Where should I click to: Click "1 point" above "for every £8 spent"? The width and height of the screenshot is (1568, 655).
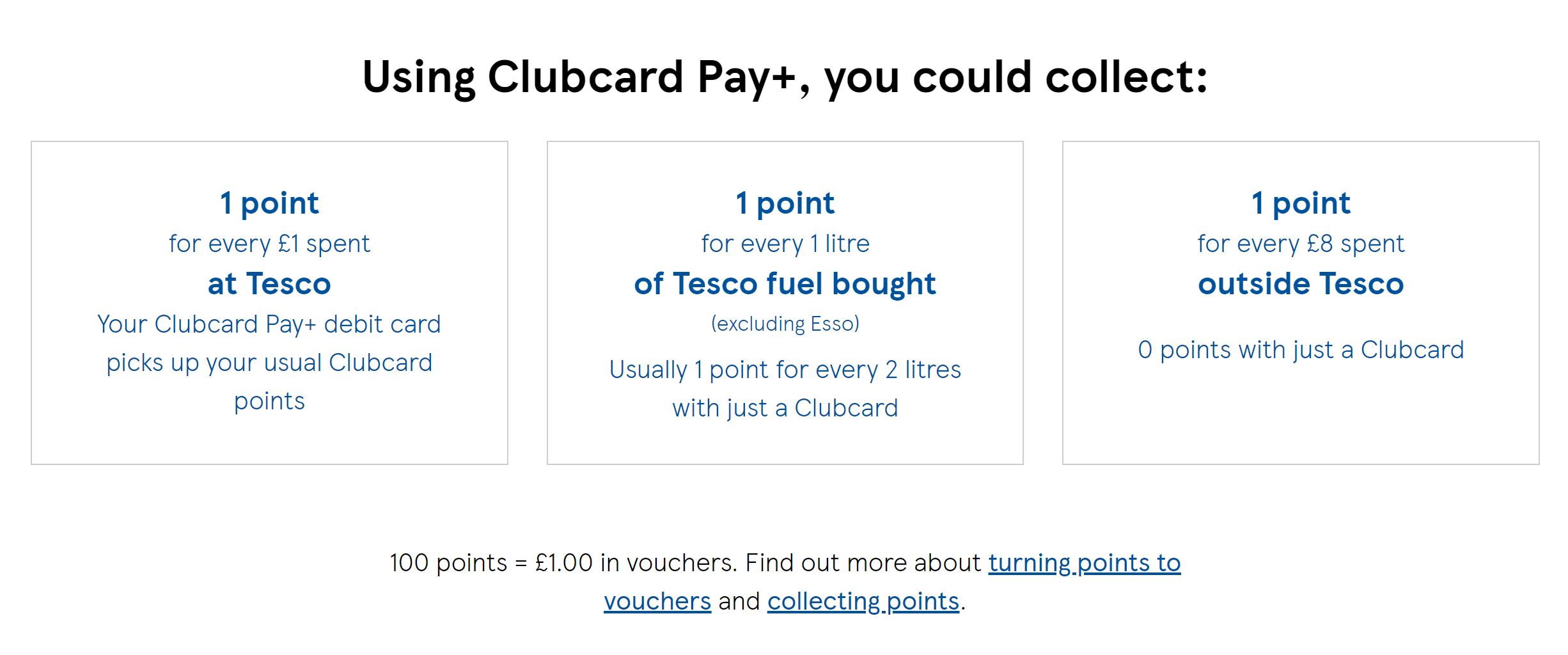click(x=1301, y=203)
